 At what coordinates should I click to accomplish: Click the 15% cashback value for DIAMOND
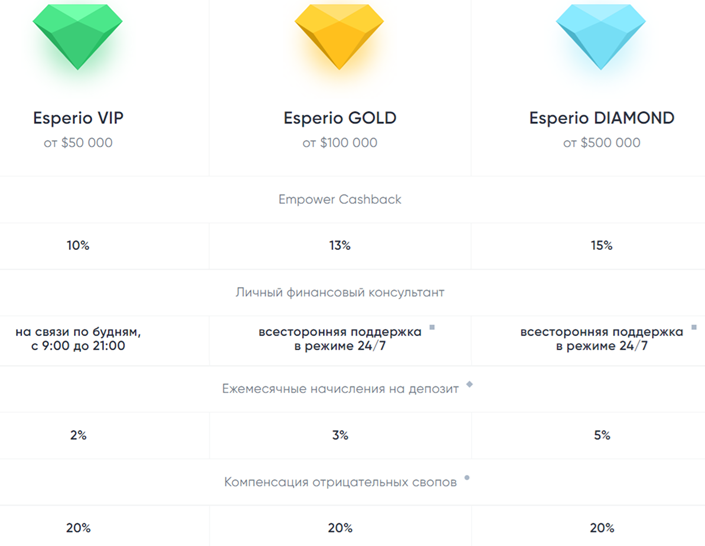coord(602,245)
